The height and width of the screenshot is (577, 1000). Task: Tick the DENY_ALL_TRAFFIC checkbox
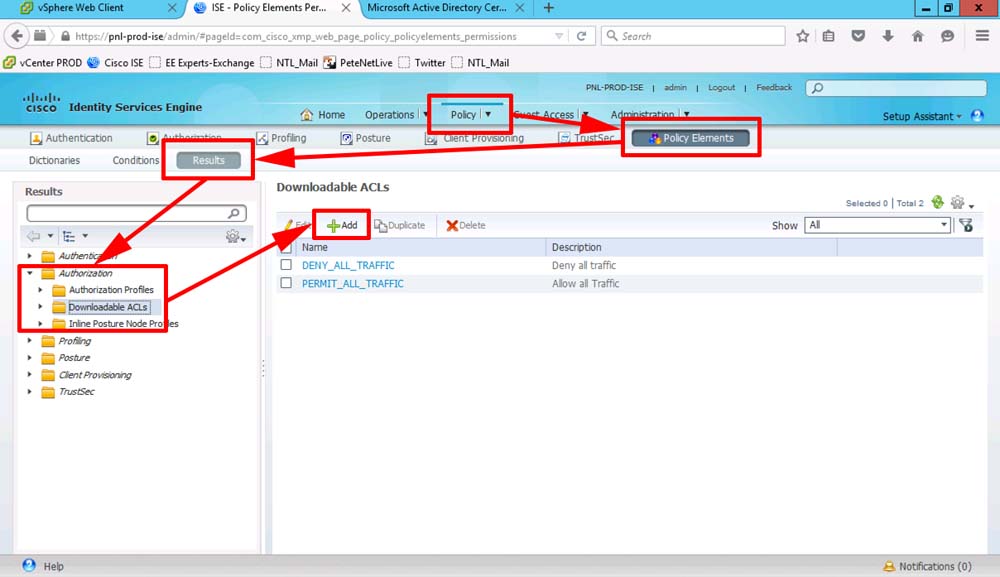tap(286, 265)
